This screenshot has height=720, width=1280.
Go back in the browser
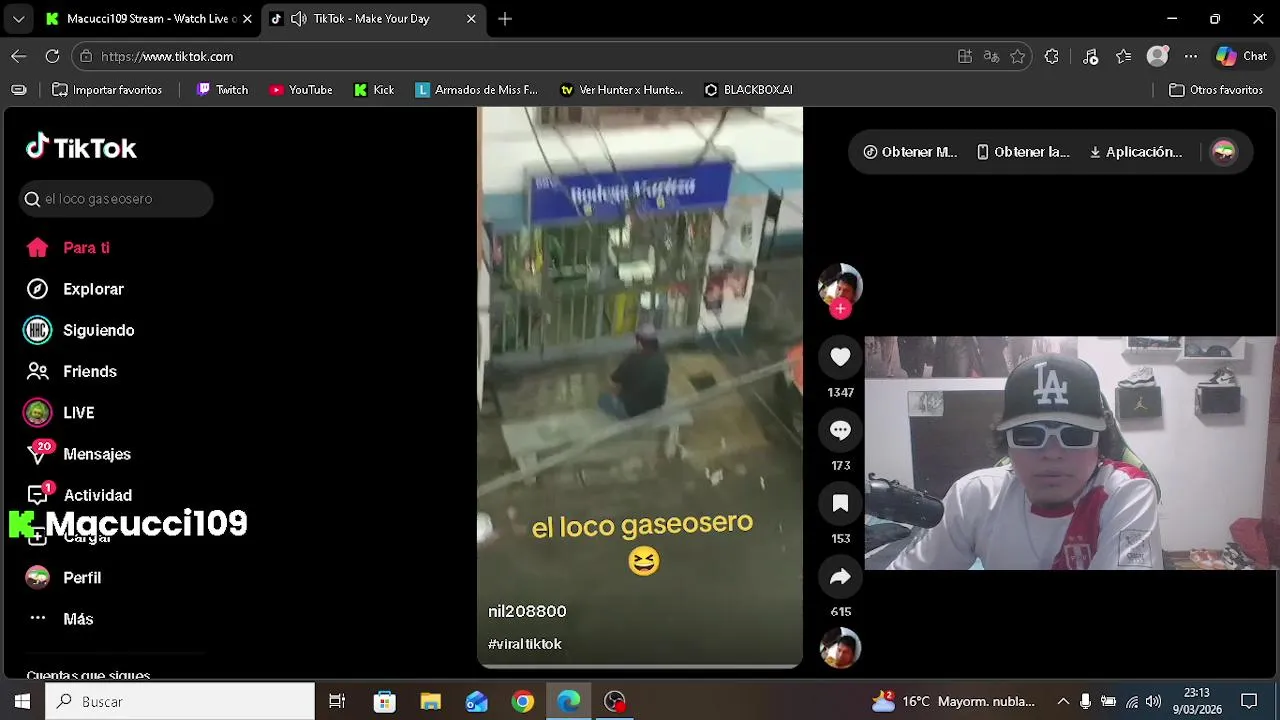coord(19,56)
